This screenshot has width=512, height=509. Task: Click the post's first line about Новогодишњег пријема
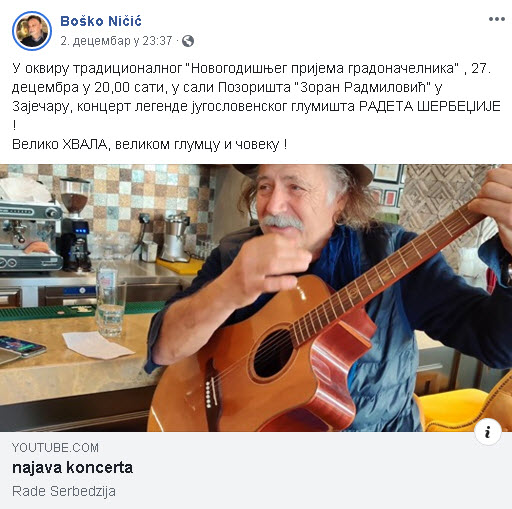[251, 68]
